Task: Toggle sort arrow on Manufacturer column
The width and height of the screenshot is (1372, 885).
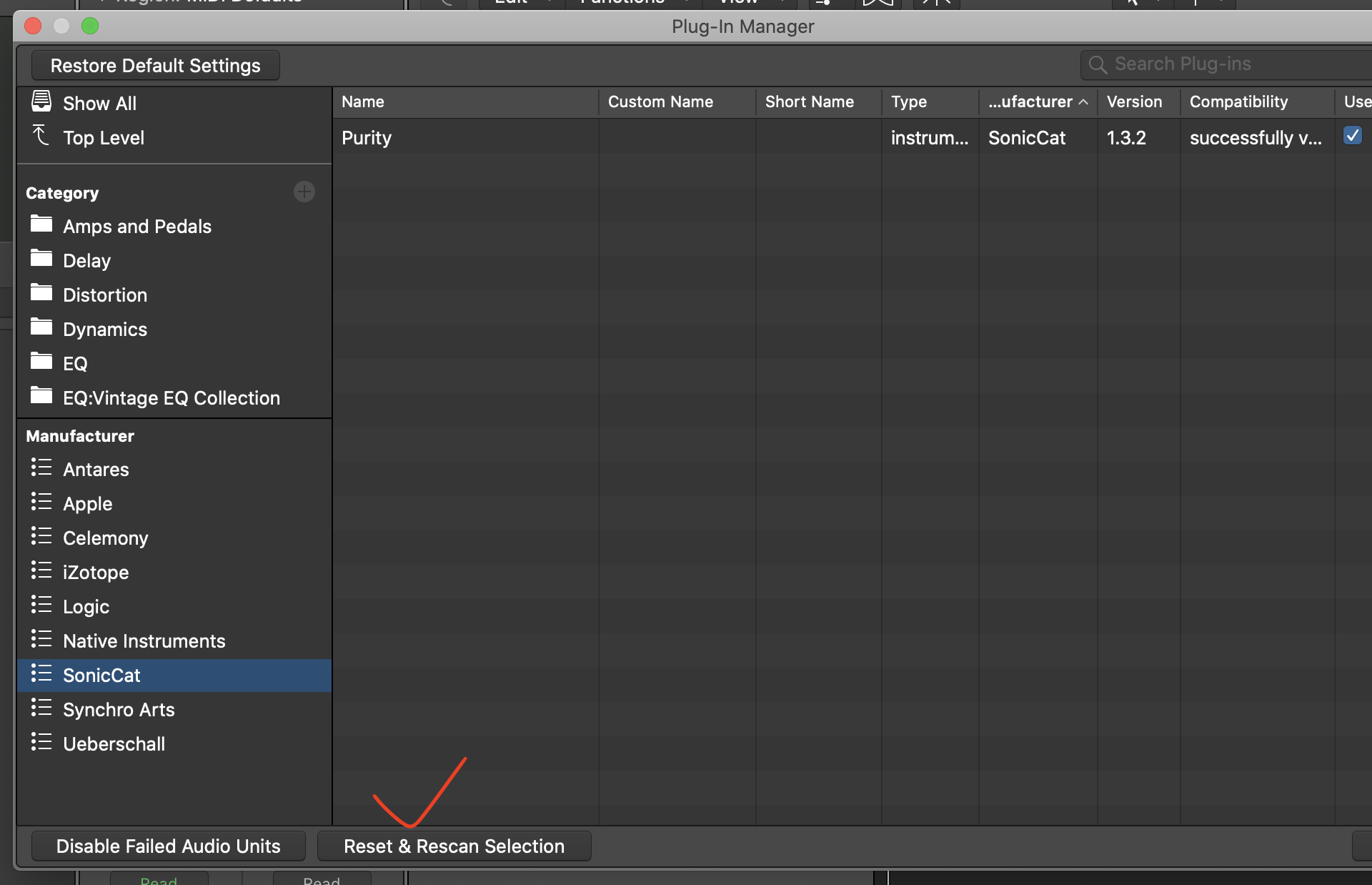Action: pyautogui.click(x=1083, y=102)
